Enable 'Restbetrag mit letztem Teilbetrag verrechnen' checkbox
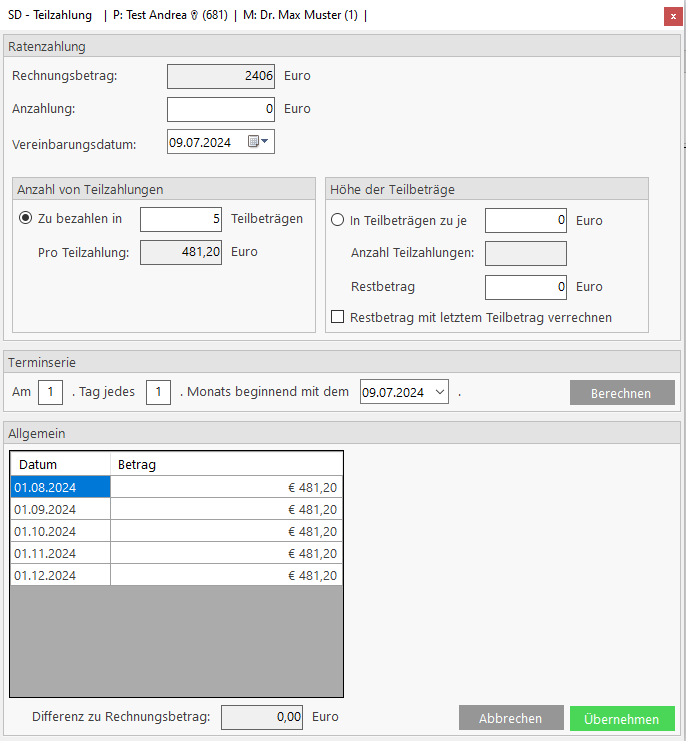The image size is (686, 741). tap(338, 317)
